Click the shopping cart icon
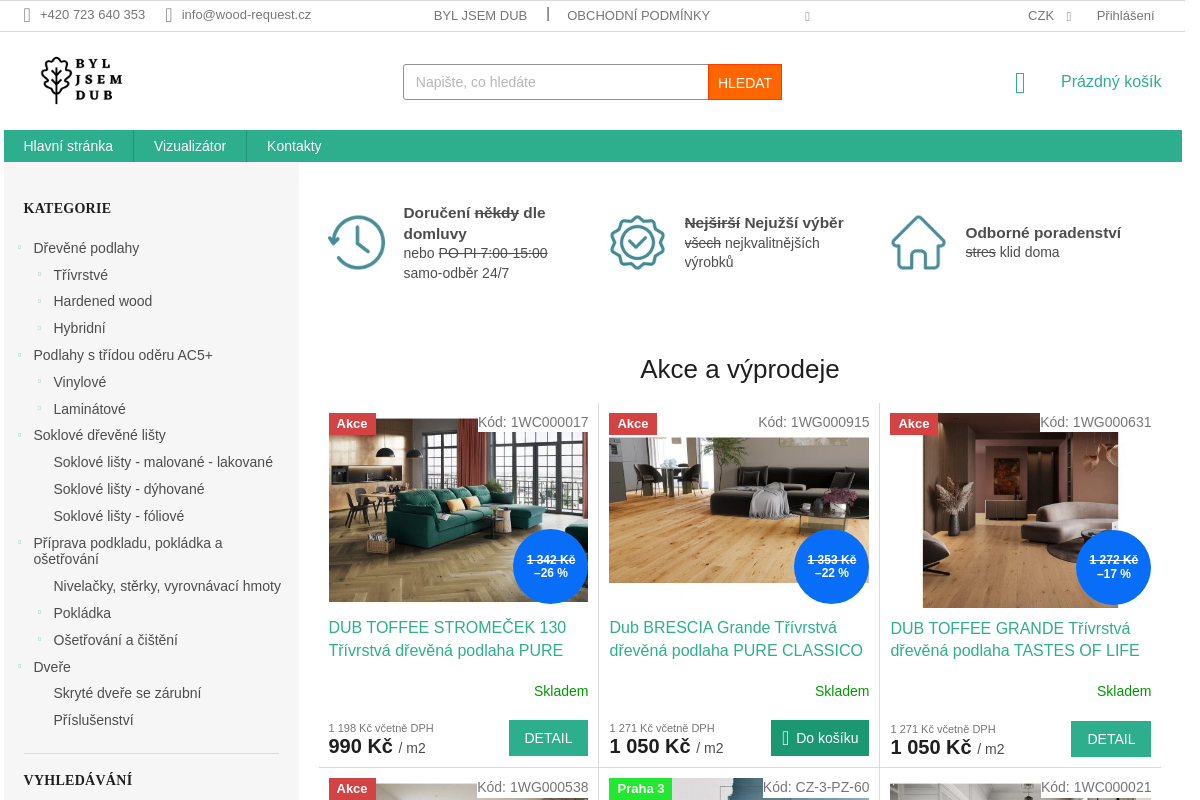The height and width of the screenshot is (800, 1200). pos(1020,83)
